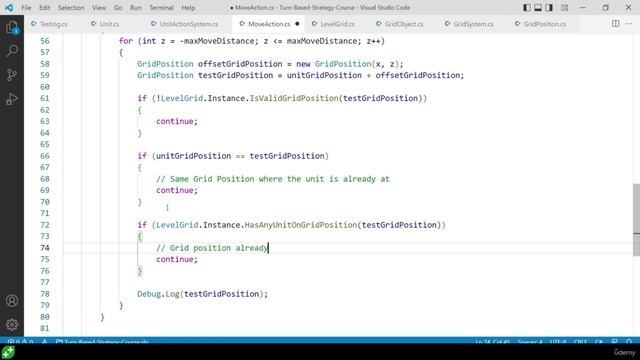The width and height of the screenshot is (640, 360).
Task: Click the 'Spaces: 4' status bar entry
Action: point(530,341)
